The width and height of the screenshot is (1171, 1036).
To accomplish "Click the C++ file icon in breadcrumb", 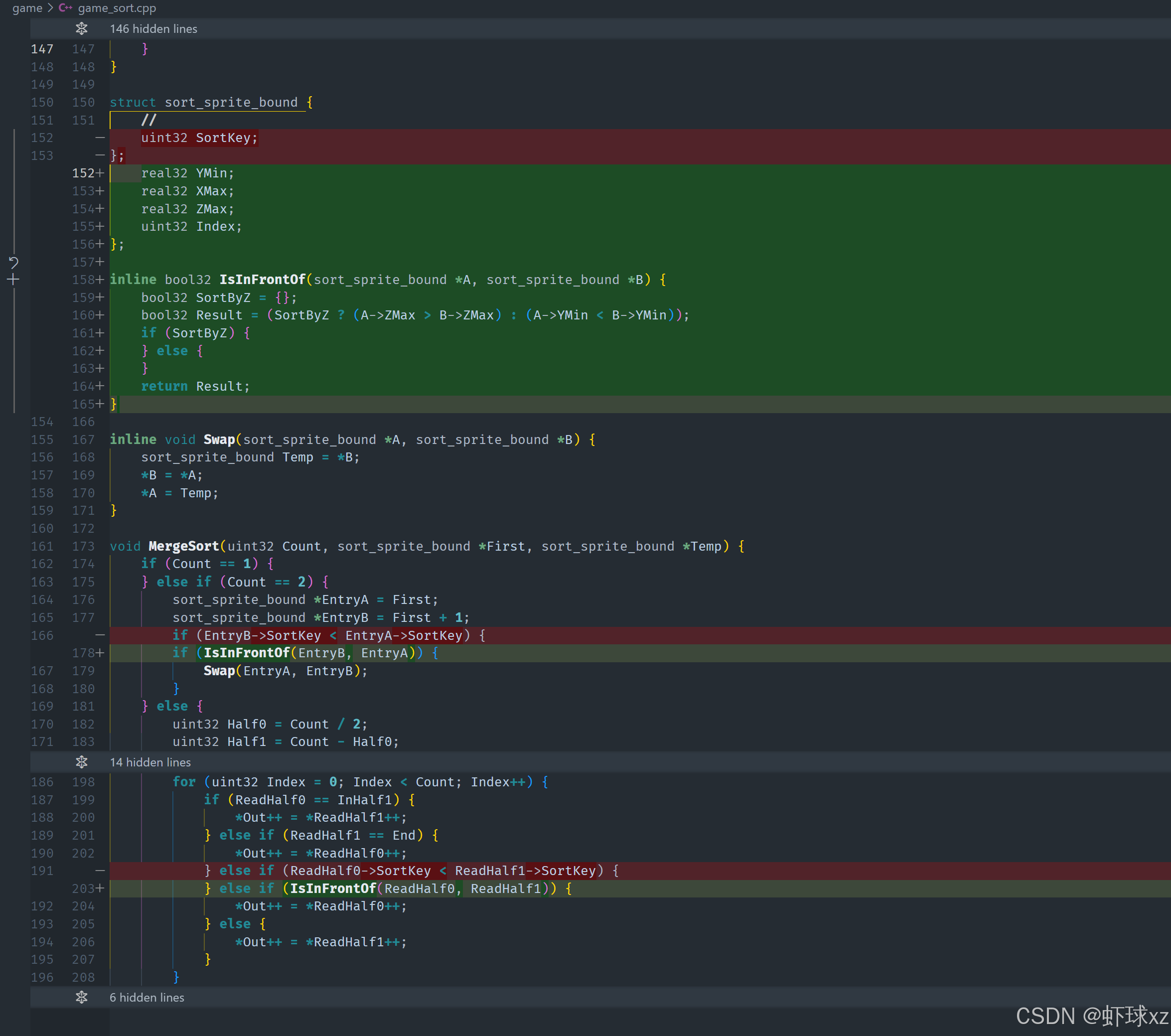I will (65, 8).
